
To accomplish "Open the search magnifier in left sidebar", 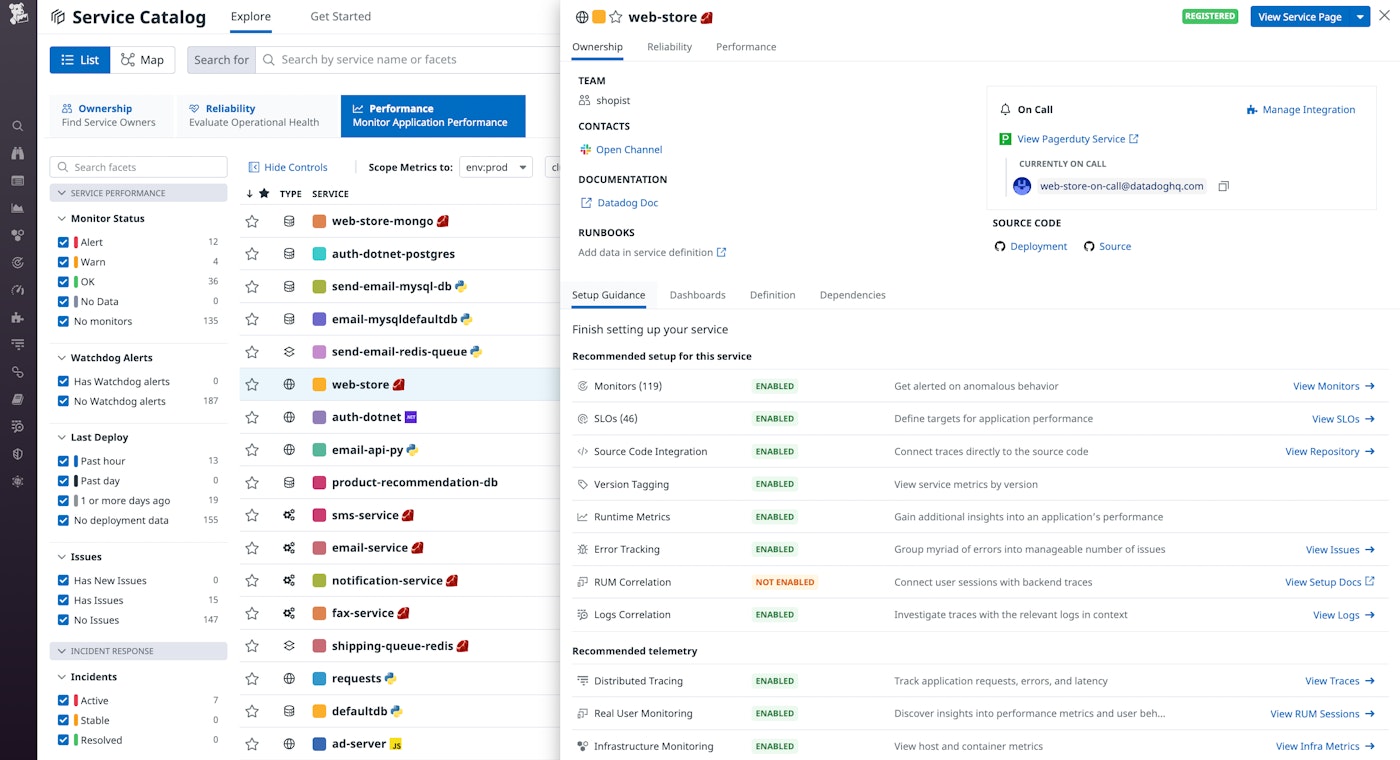I will [18, 126].
